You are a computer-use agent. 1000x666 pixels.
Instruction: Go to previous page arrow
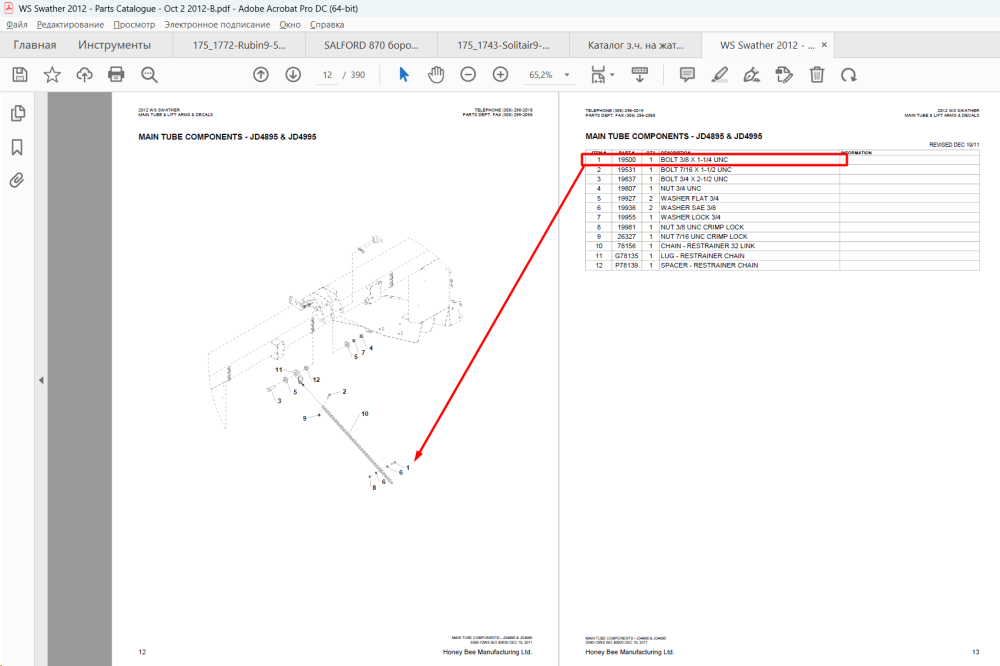coord(261,75)
